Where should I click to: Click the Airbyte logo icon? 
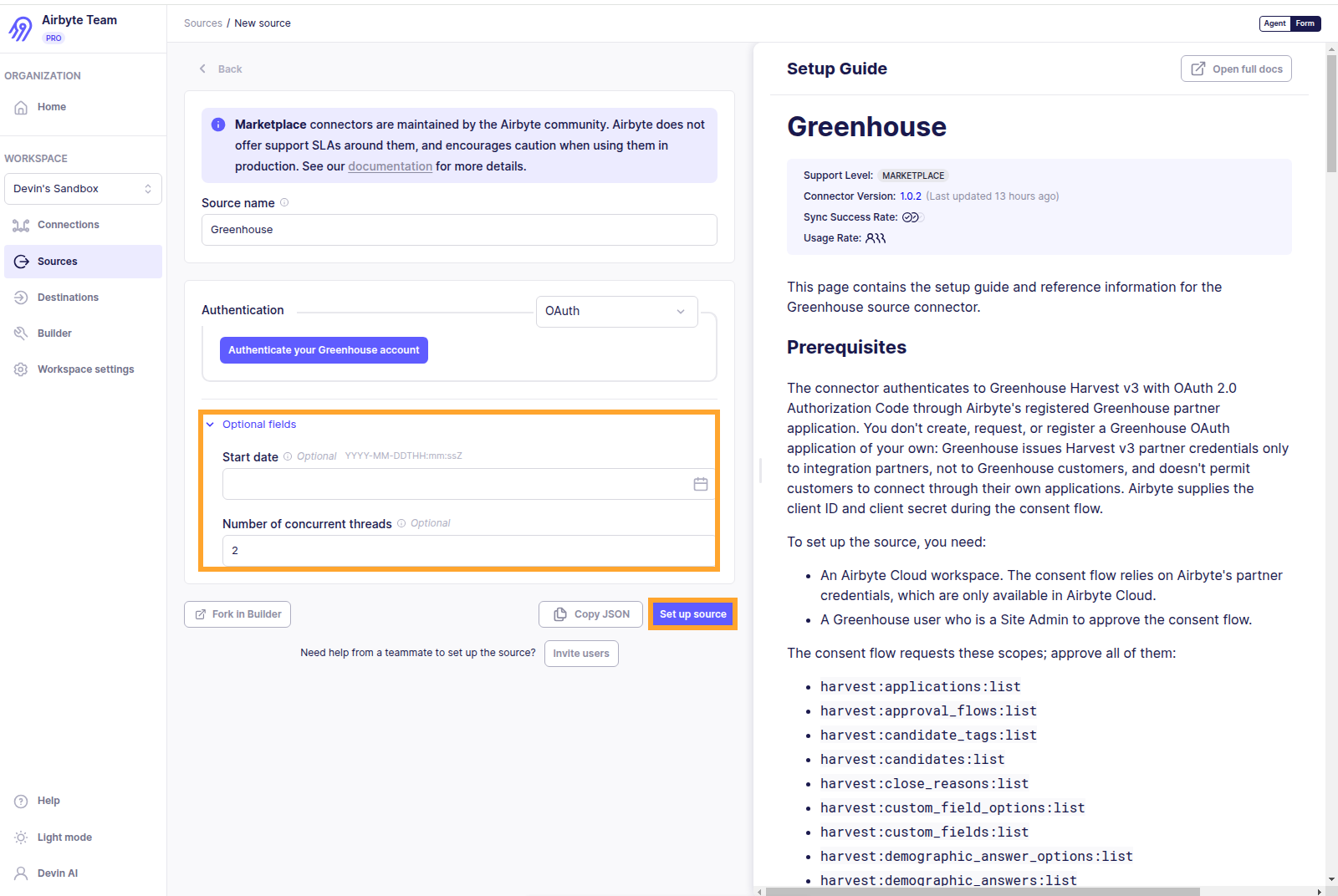pos(20,28)
